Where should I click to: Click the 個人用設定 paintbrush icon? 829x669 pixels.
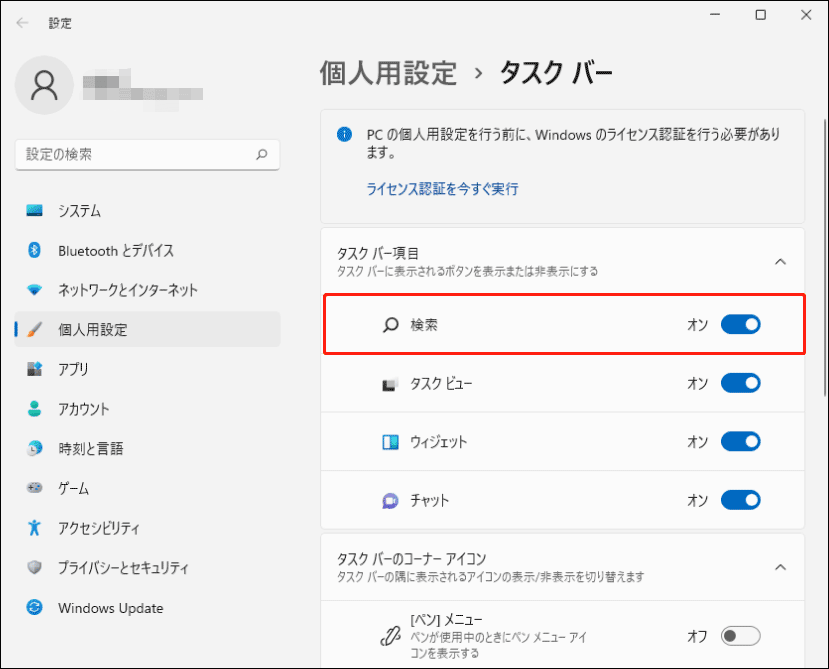point(34,329)
